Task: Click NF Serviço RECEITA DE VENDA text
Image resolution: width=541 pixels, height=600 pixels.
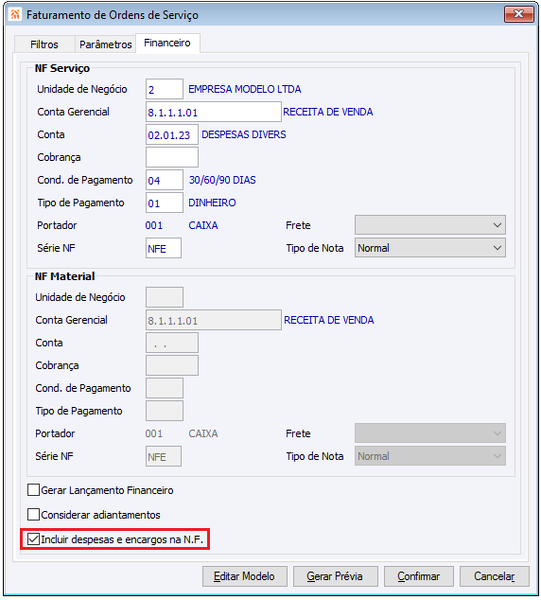Action: click(x=328, y=112)
